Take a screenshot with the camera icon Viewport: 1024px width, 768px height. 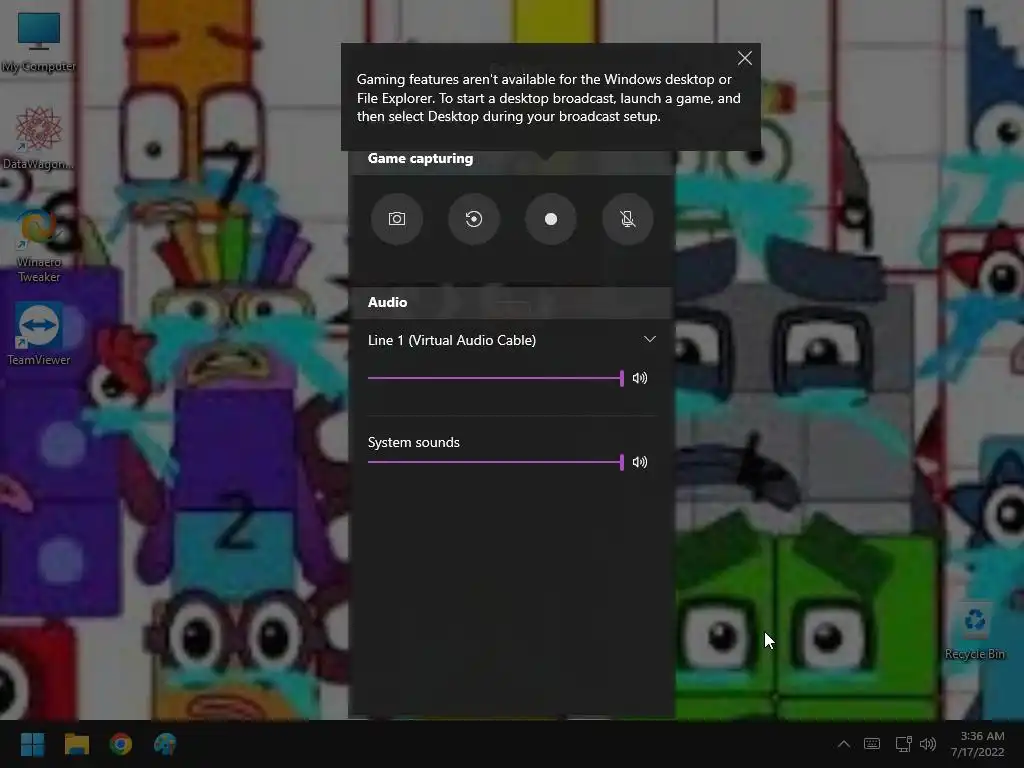click(396, 219)
